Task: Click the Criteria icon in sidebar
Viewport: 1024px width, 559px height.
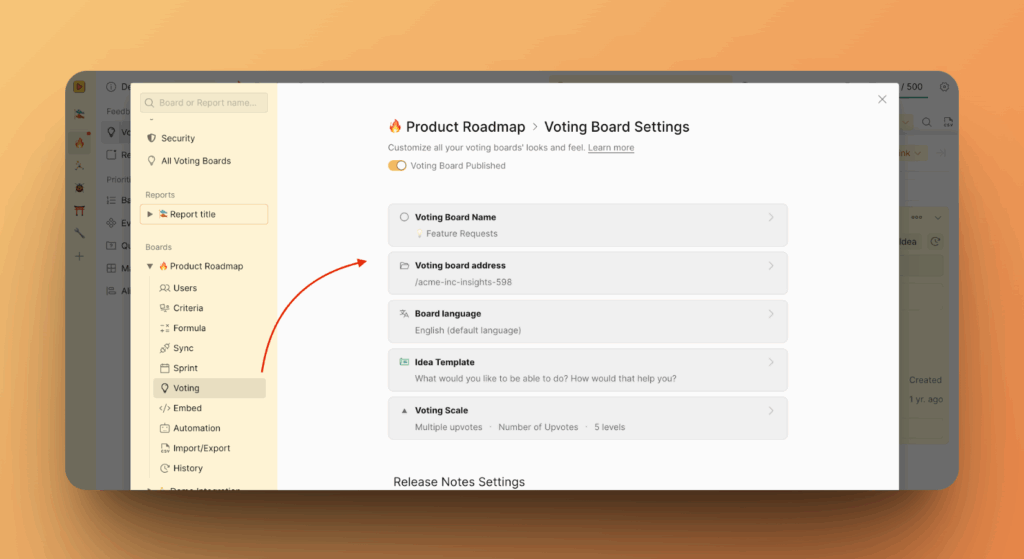Action: (165, 308)
